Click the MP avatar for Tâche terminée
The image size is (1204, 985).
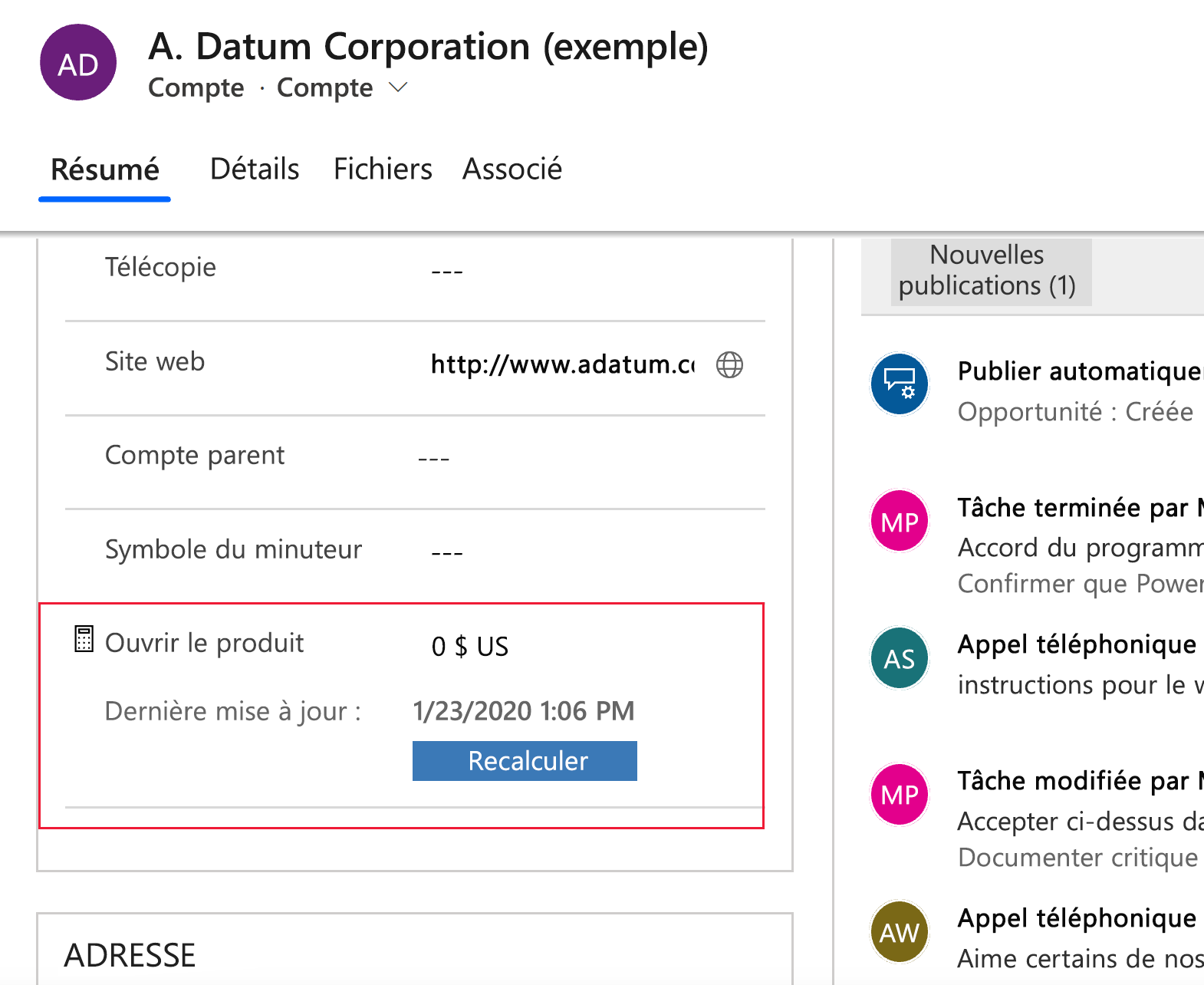900,521
